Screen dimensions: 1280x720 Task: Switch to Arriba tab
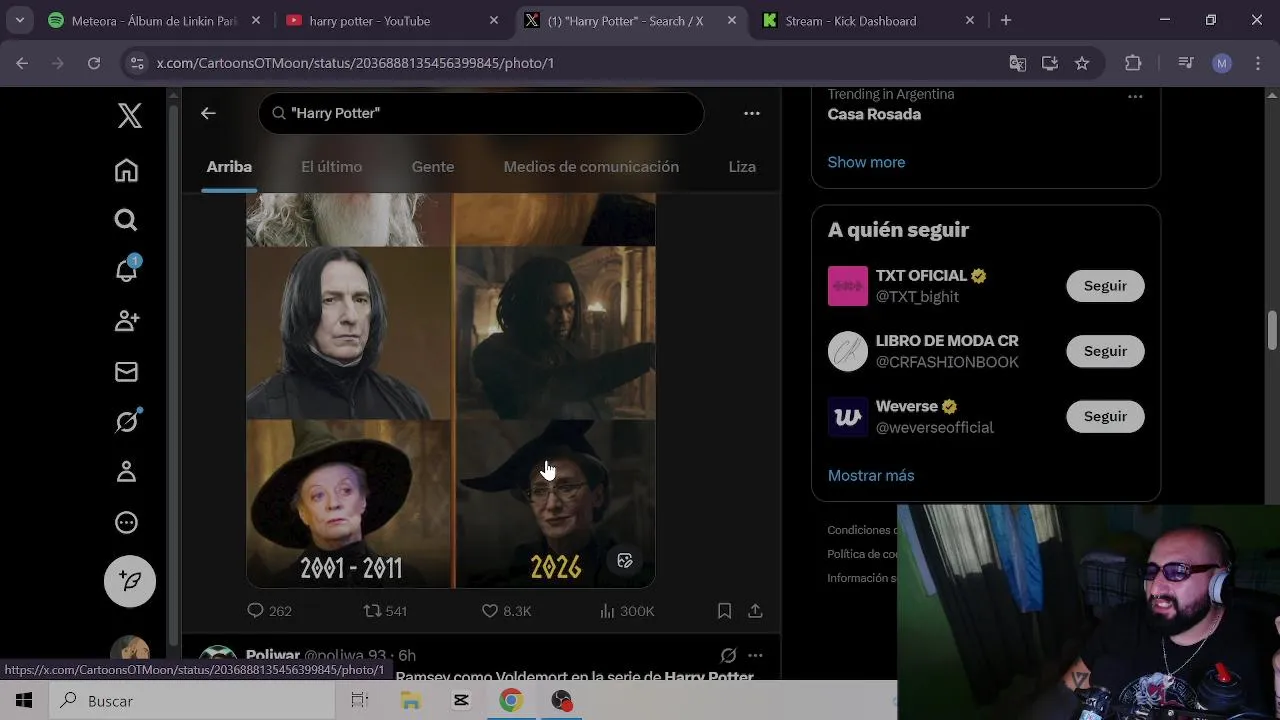tap(229, 167)
